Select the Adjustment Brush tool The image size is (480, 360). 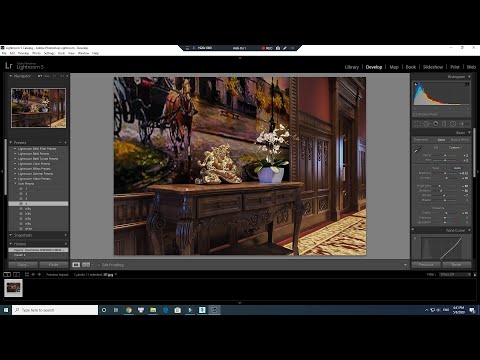(463, 124)
